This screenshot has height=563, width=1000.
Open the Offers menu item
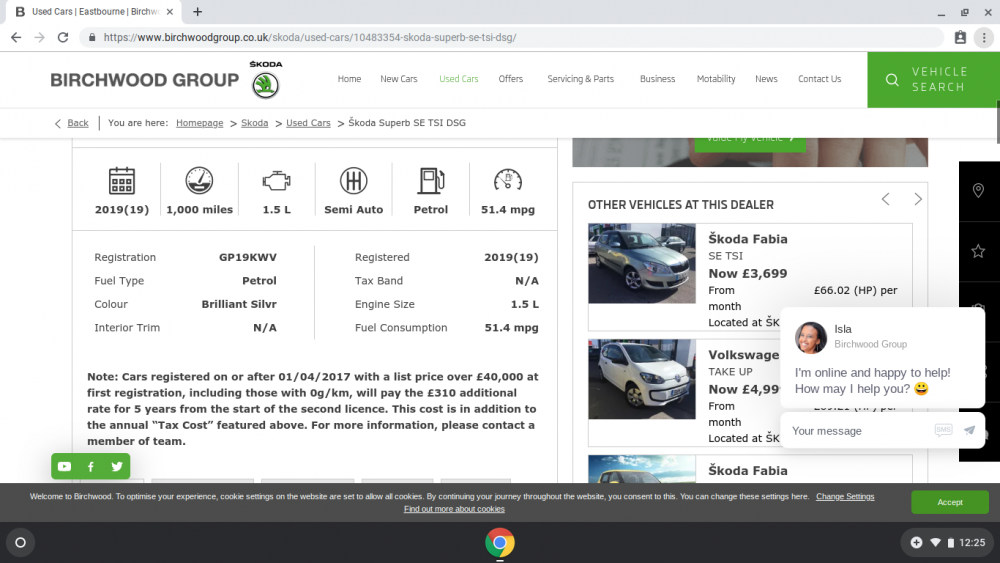[511, 79]
